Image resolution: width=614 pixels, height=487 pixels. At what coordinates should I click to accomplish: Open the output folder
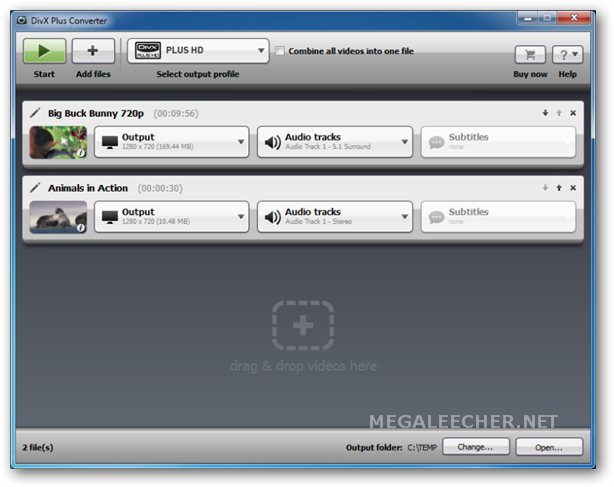coord(549,447)
